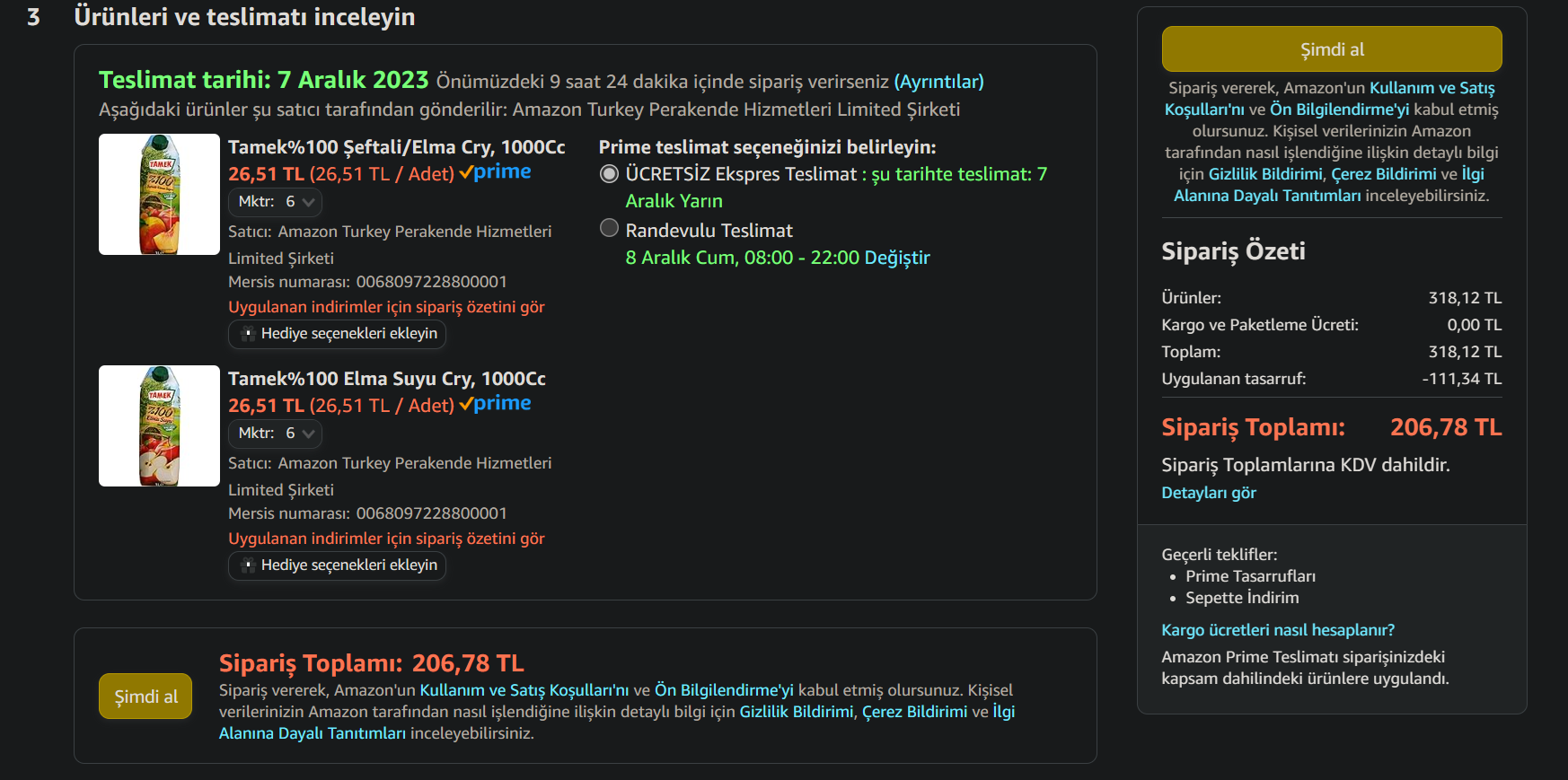This screenshot has height=780, width=1568.
Task: Open Gizlilik Bildirimi link in sidebar
Action: click(x=1265, y=174)
